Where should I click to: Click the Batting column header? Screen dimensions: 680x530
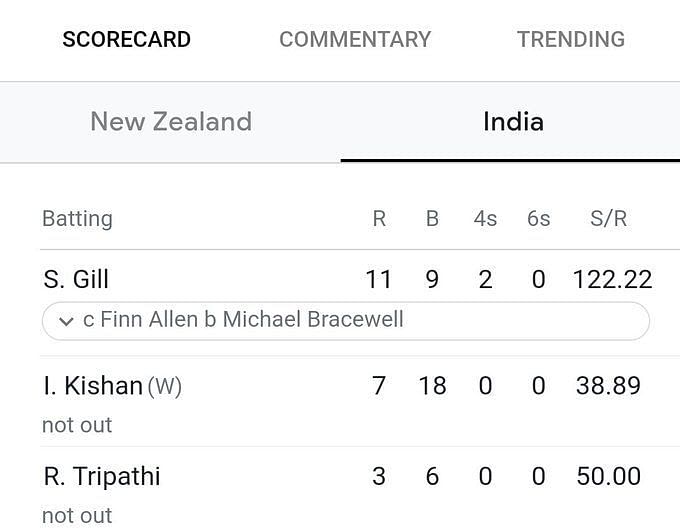78,219
